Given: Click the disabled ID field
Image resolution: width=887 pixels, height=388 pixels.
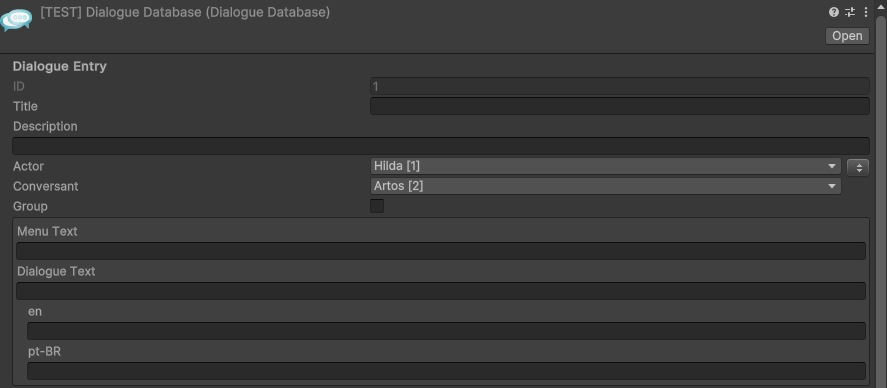Looking at the screenshot, I should 619,86.
